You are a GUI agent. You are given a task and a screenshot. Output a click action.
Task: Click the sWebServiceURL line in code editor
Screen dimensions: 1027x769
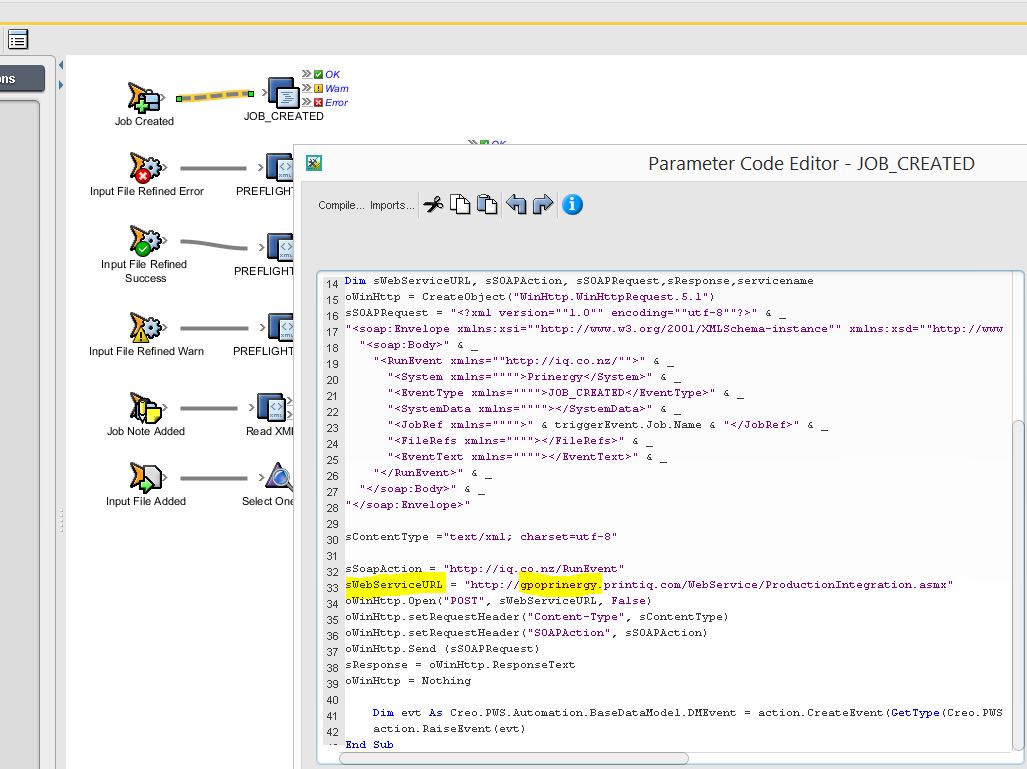[649, 585]
